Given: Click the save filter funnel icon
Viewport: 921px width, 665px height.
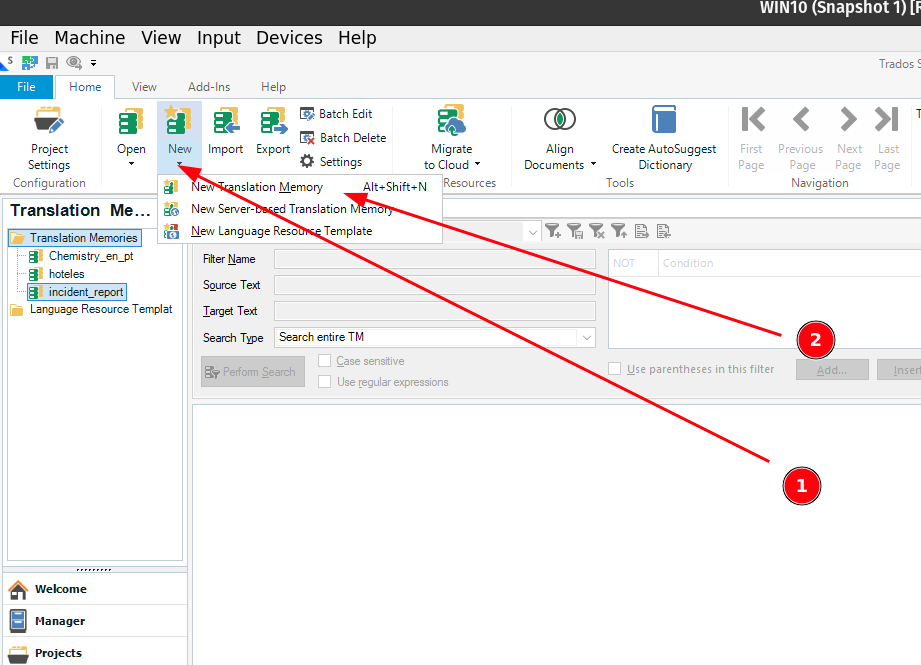Looking at the screenshot, I should [x=575, y=231].
